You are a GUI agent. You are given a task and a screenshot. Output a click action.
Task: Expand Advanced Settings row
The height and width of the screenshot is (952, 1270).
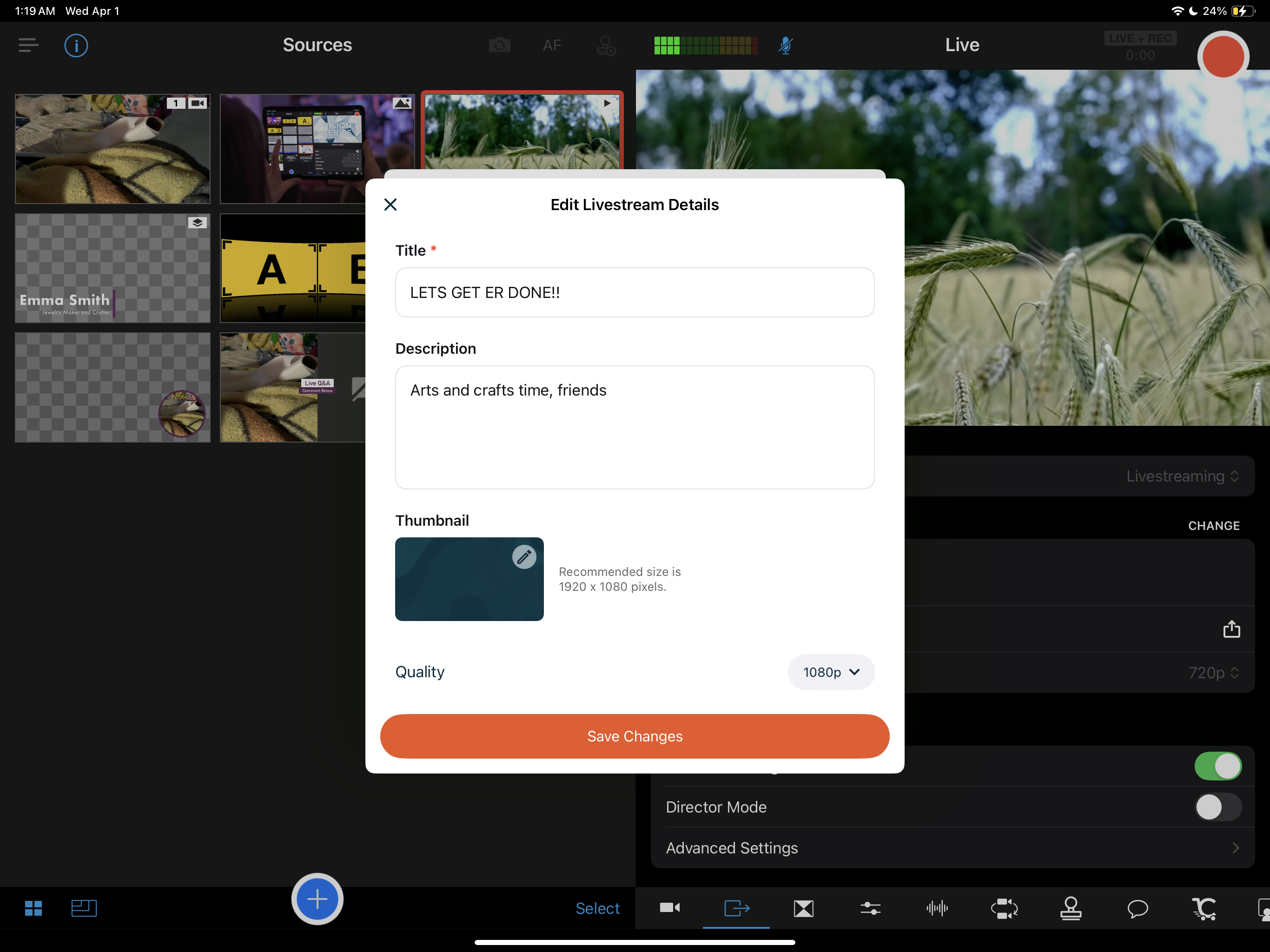coord(952,847)
